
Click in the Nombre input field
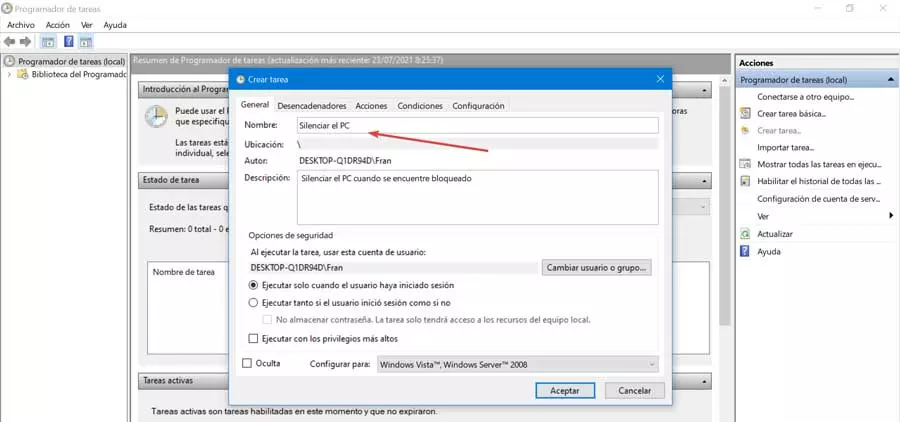click(x=478, y=125)
